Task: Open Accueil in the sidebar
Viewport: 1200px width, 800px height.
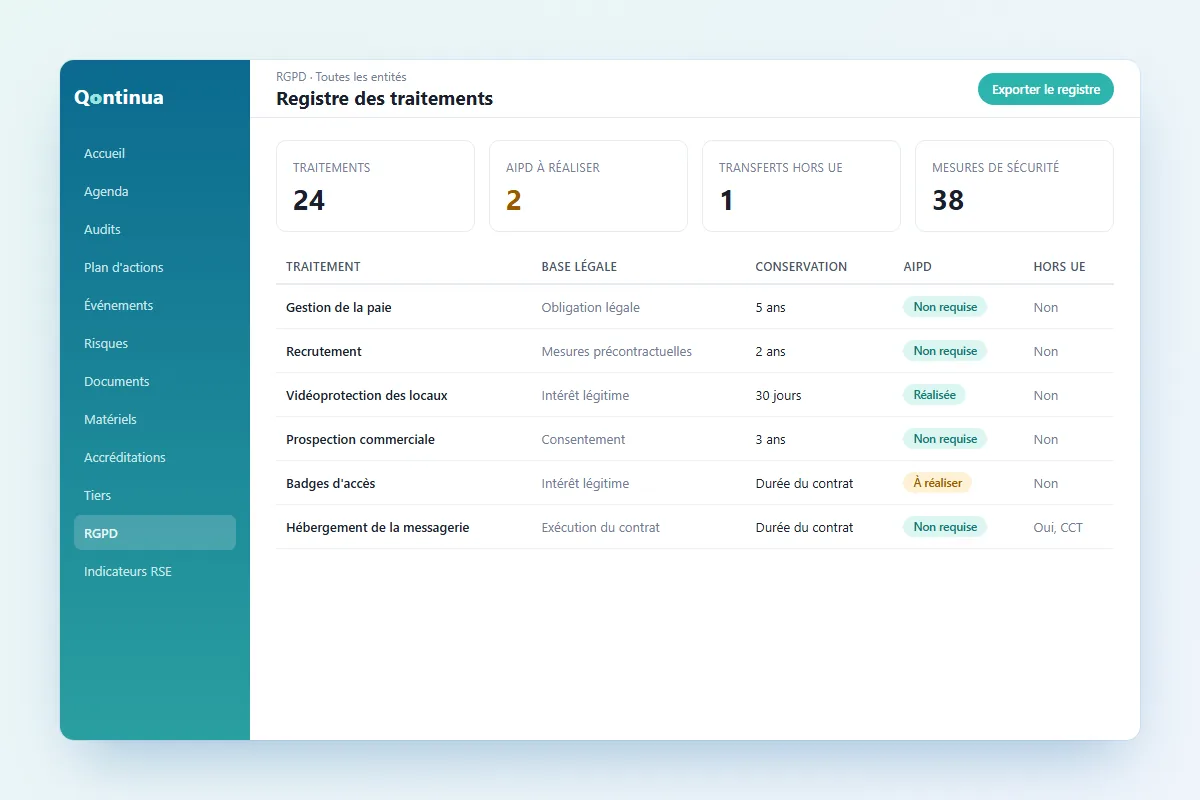Action: coord(155,153)
